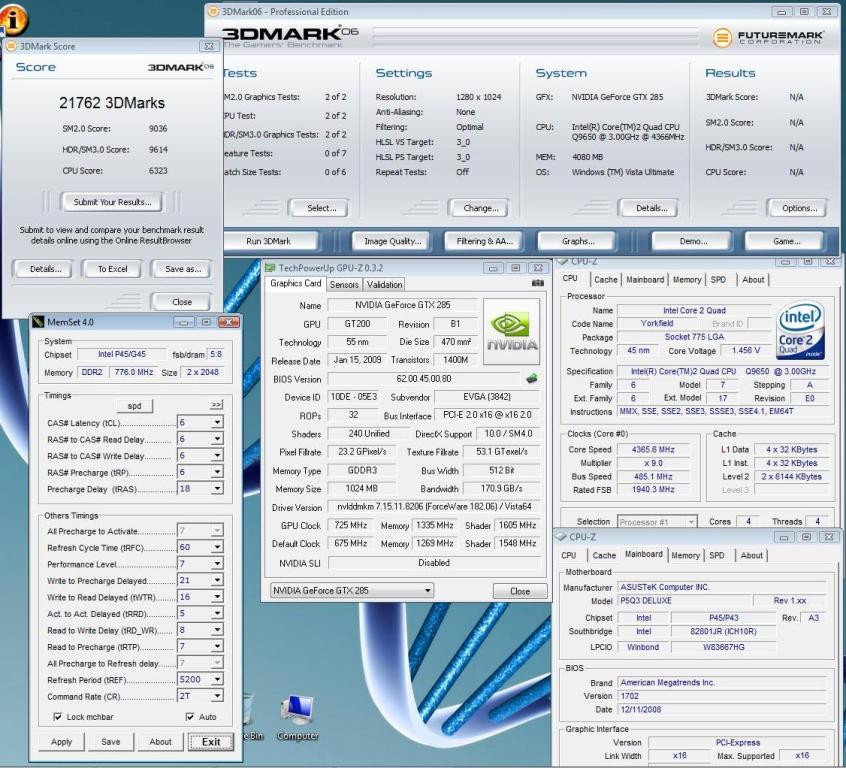Open the Command Rate (CR) dropdown
The height and width of the screenshot is (768, 846).
217,696
